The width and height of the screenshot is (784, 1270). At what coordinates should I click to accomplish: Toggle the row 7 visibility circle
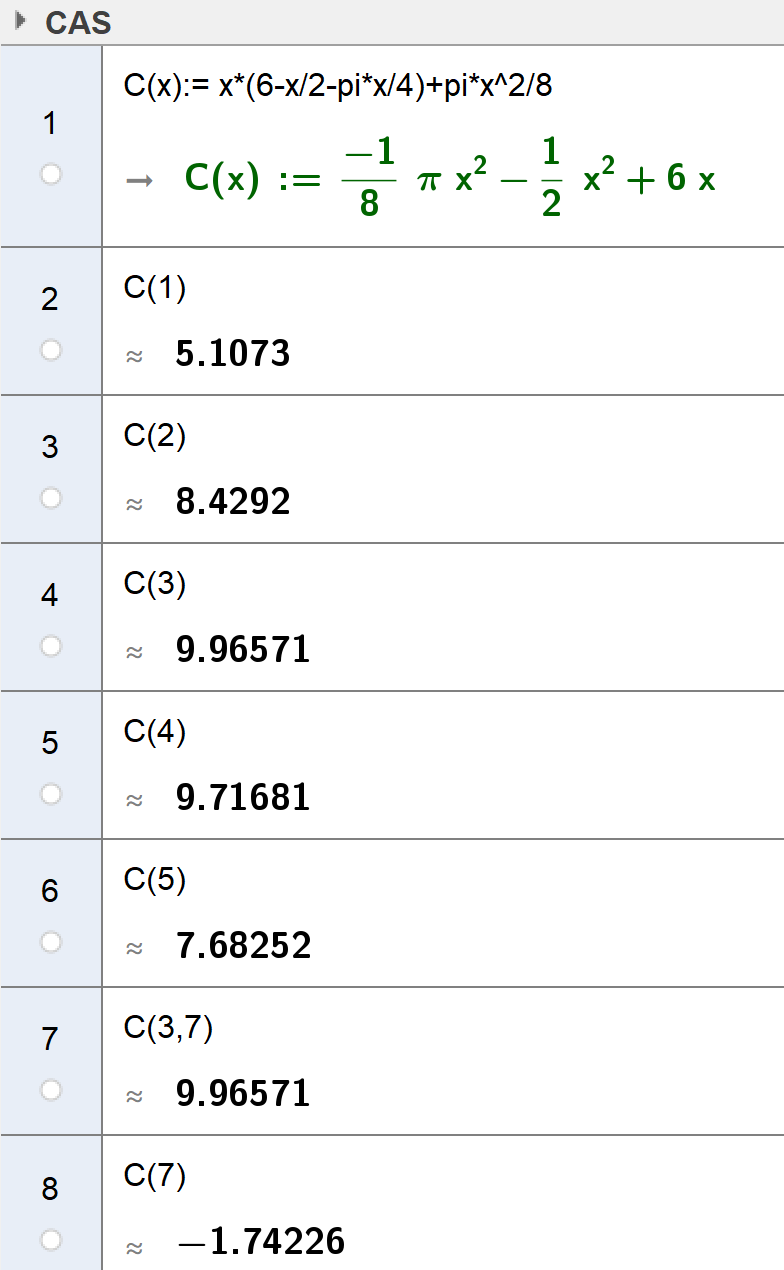[51, 1090]
